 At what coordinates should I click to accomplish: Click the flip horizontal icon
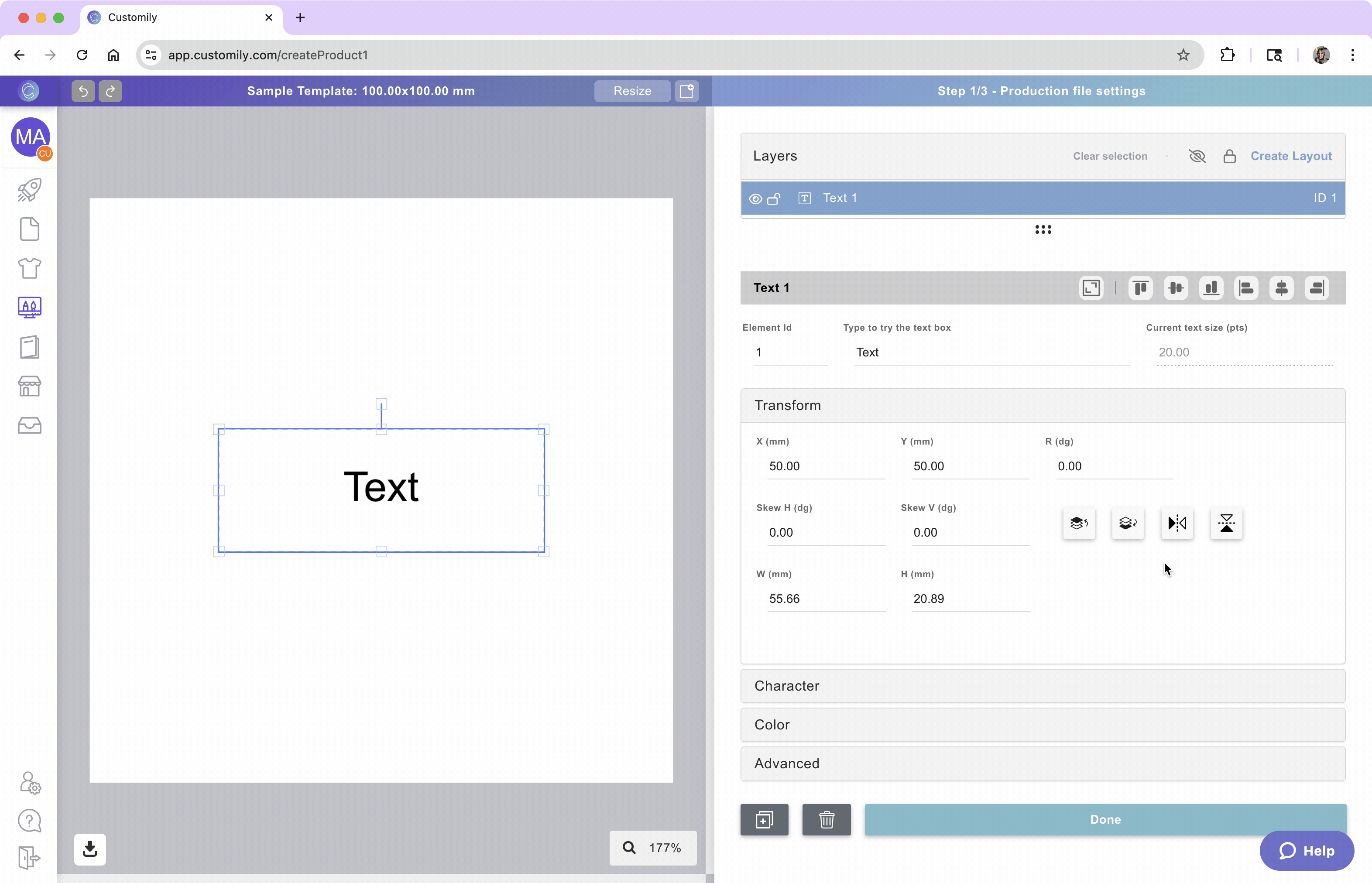click(x=1176, y=523)
